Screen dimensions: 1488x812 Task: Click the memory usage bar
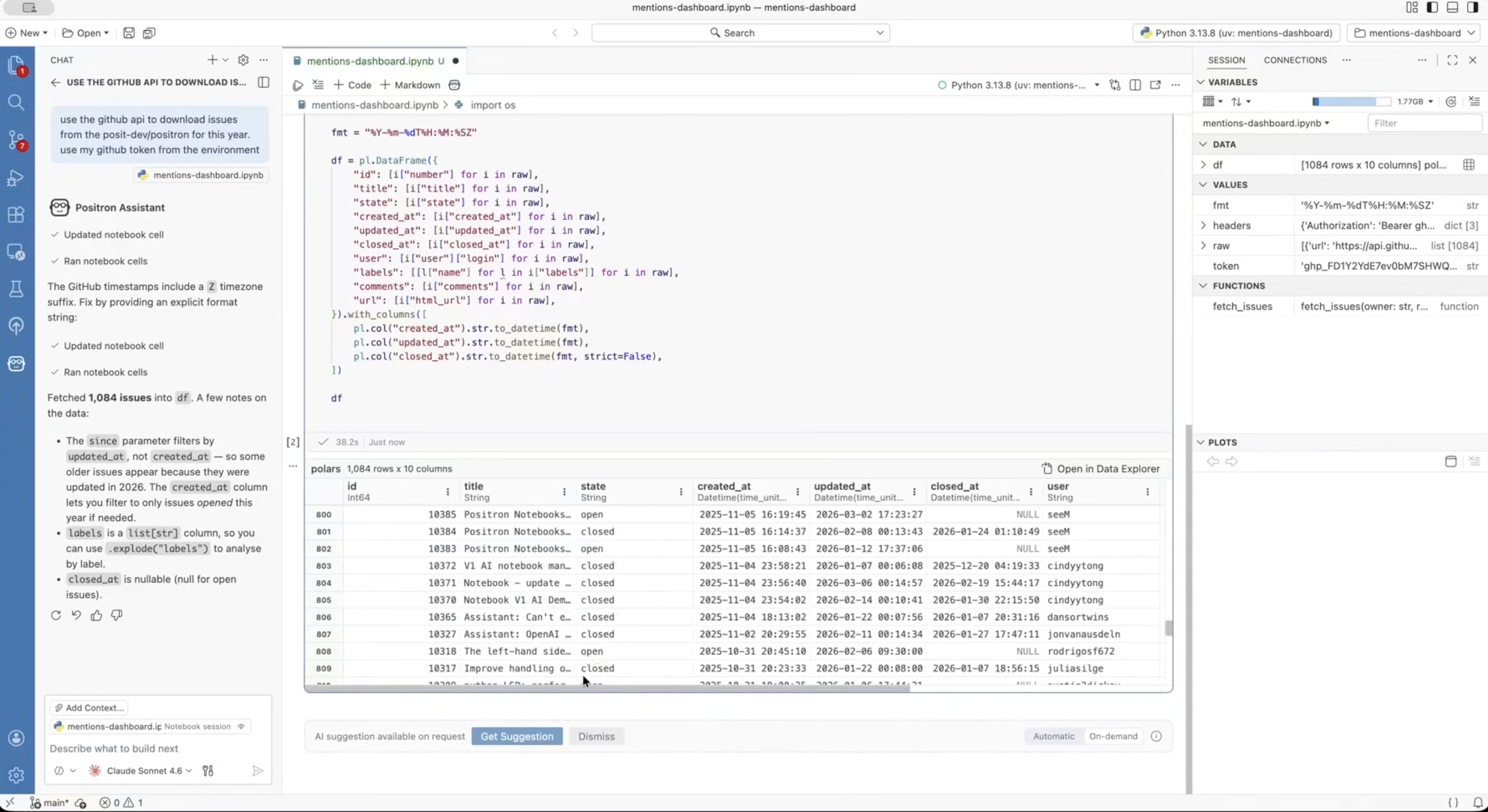point(1350,102)
